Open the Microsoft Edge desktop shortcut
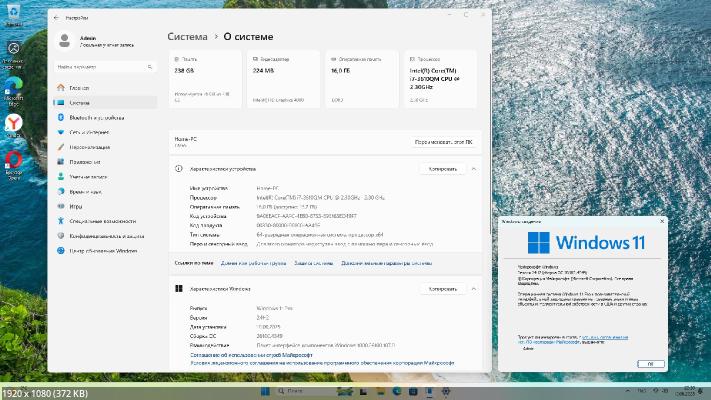The height and width of the screenshot is (400, 711). point(13,91)
